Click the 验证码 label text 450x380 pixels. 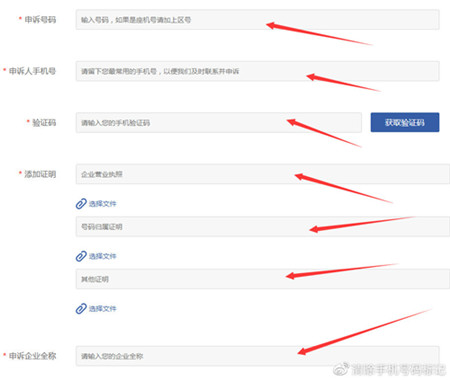pos(44,123)
